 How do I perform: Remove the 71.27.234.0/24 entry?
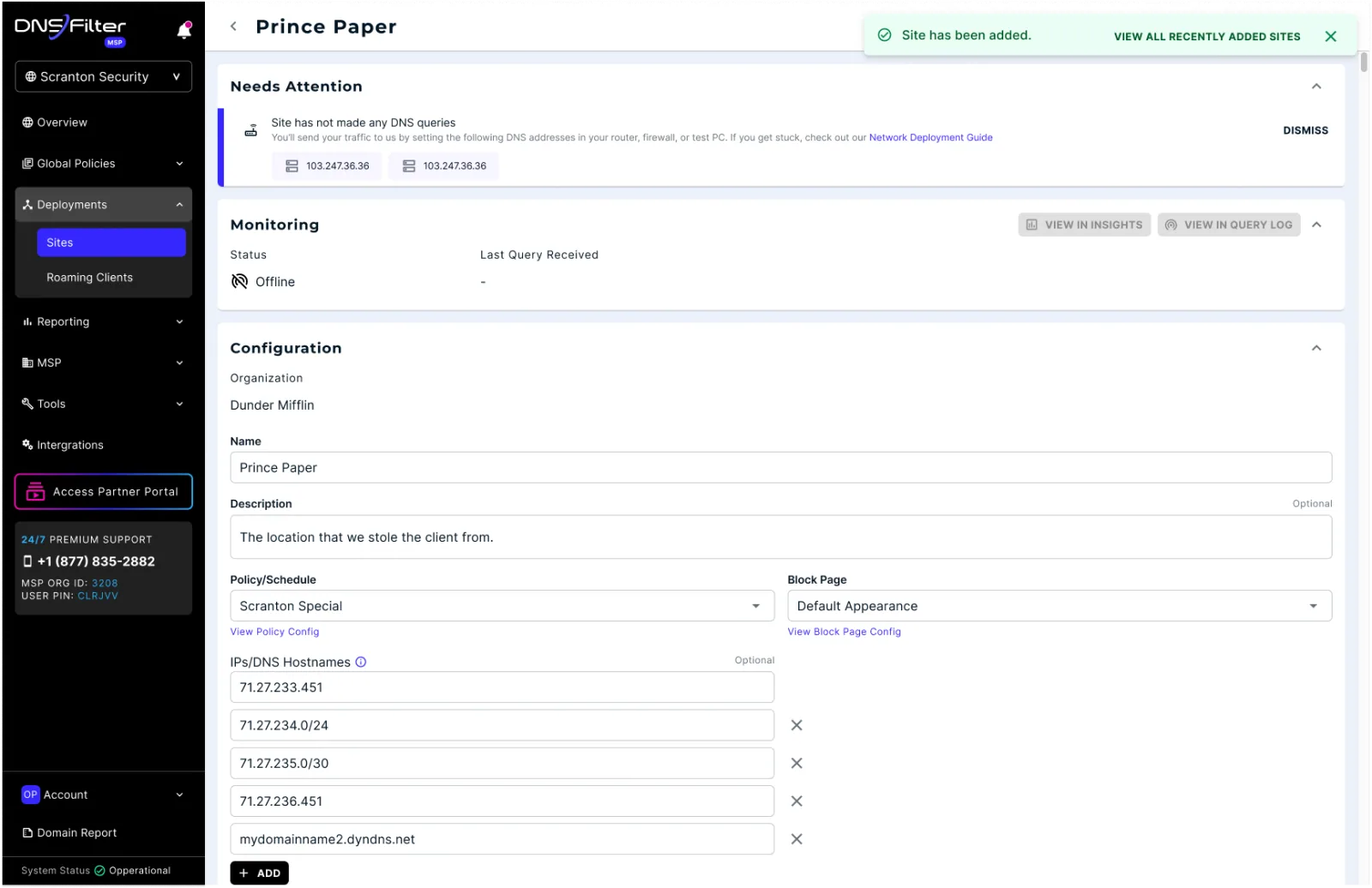click(797, 726)
